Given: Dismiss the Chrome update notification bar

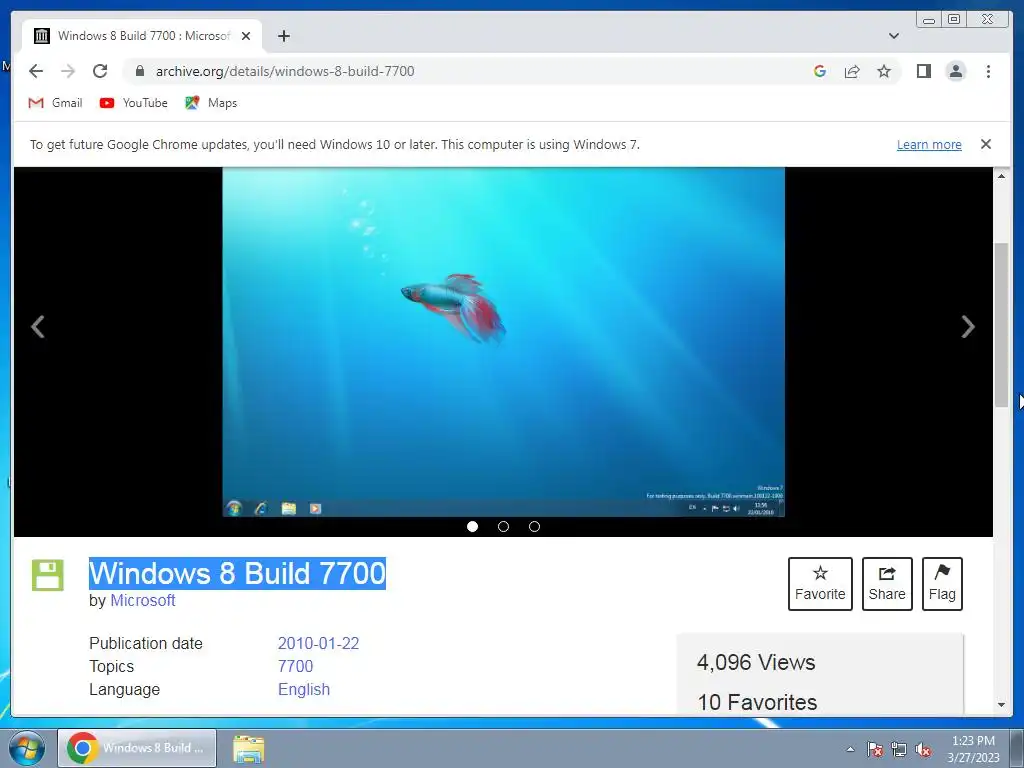Looking at the screenshot, I should click(986, 144).
